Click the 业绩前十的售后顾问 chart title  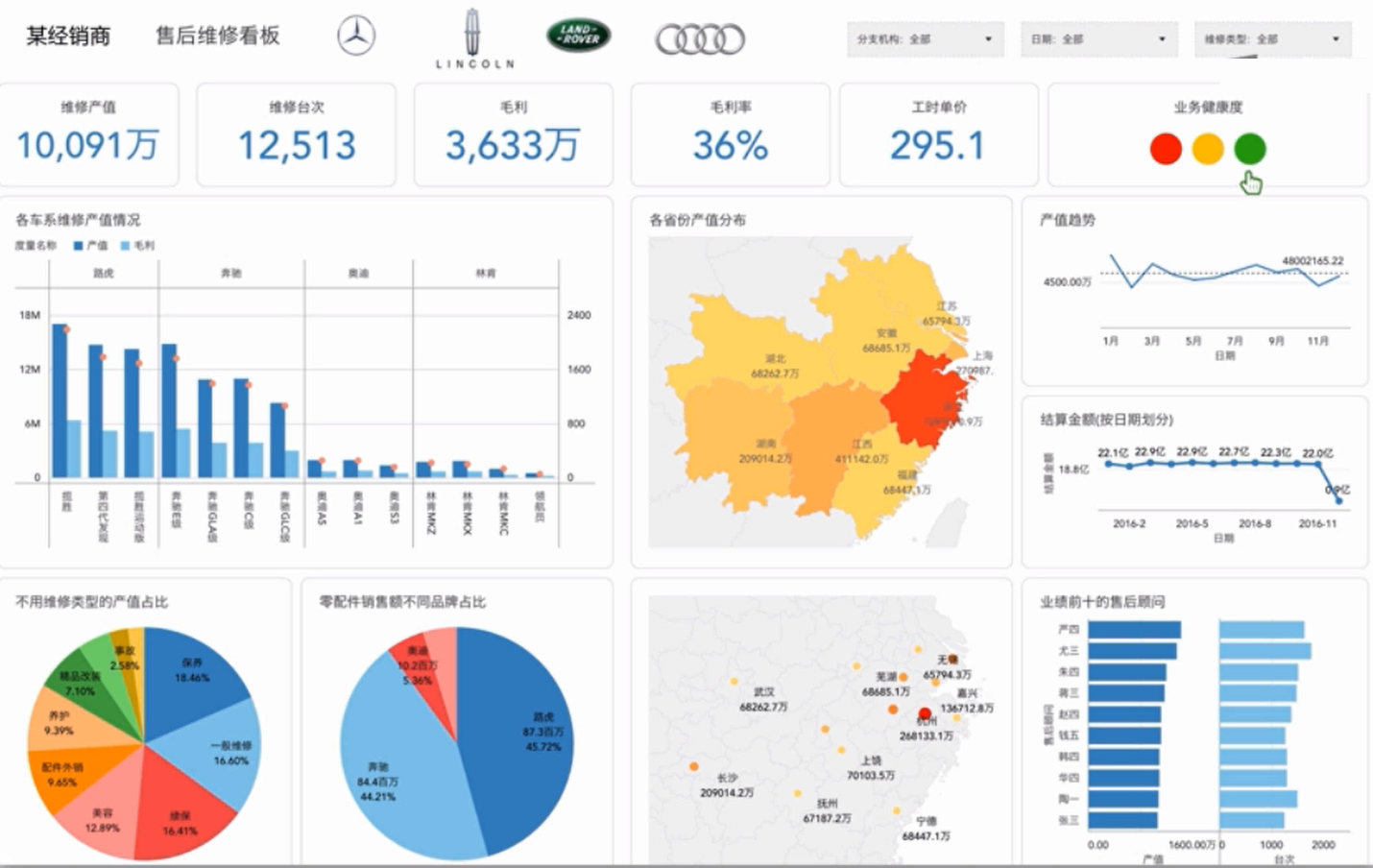pyautogui.click(x=1102, y=602)
